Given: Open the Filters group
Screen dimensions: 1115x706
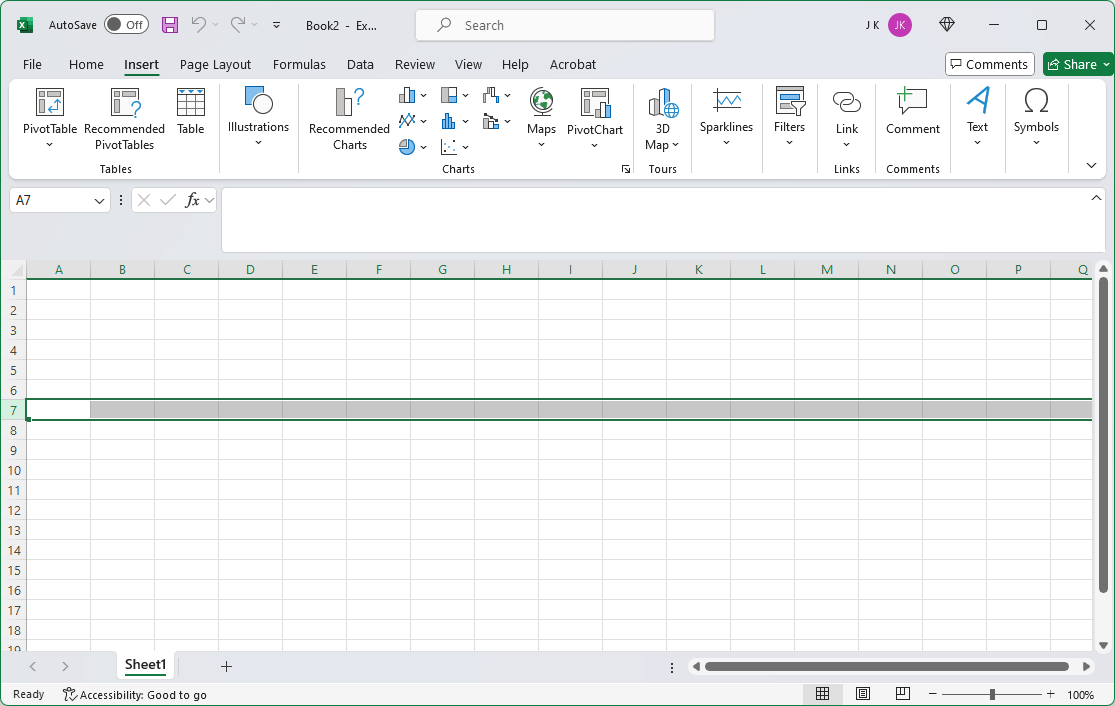Looking at the screenshot, I should coord(789,117).
